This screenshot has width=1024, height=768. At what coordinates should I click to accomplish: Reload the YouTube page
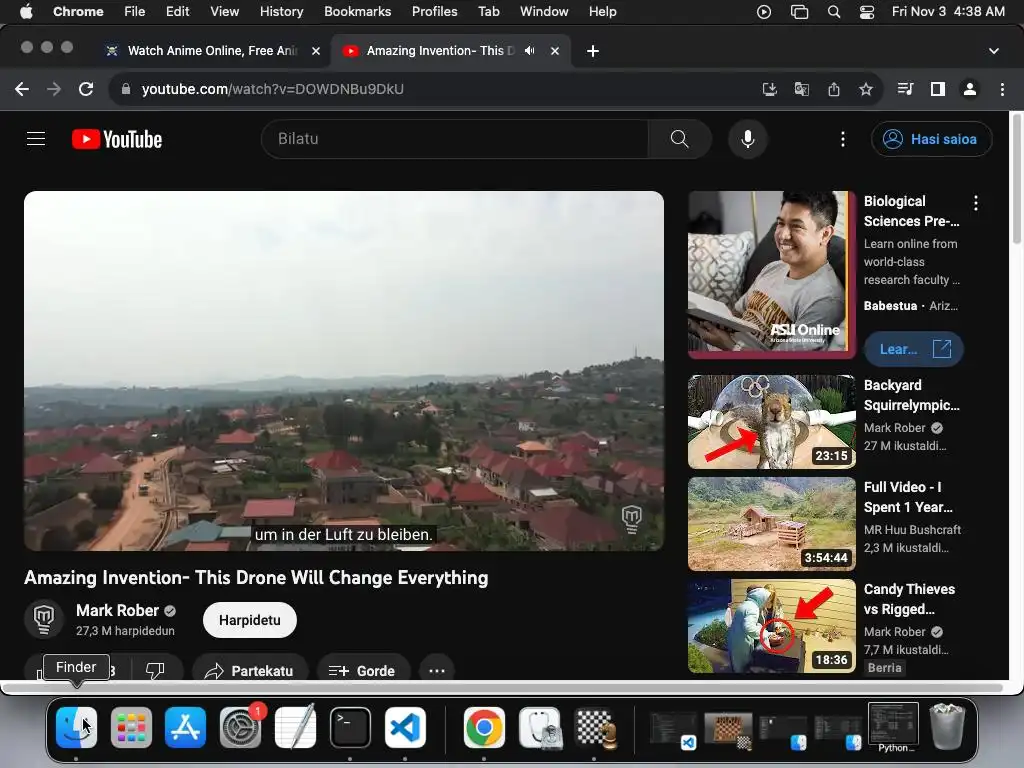86,89
